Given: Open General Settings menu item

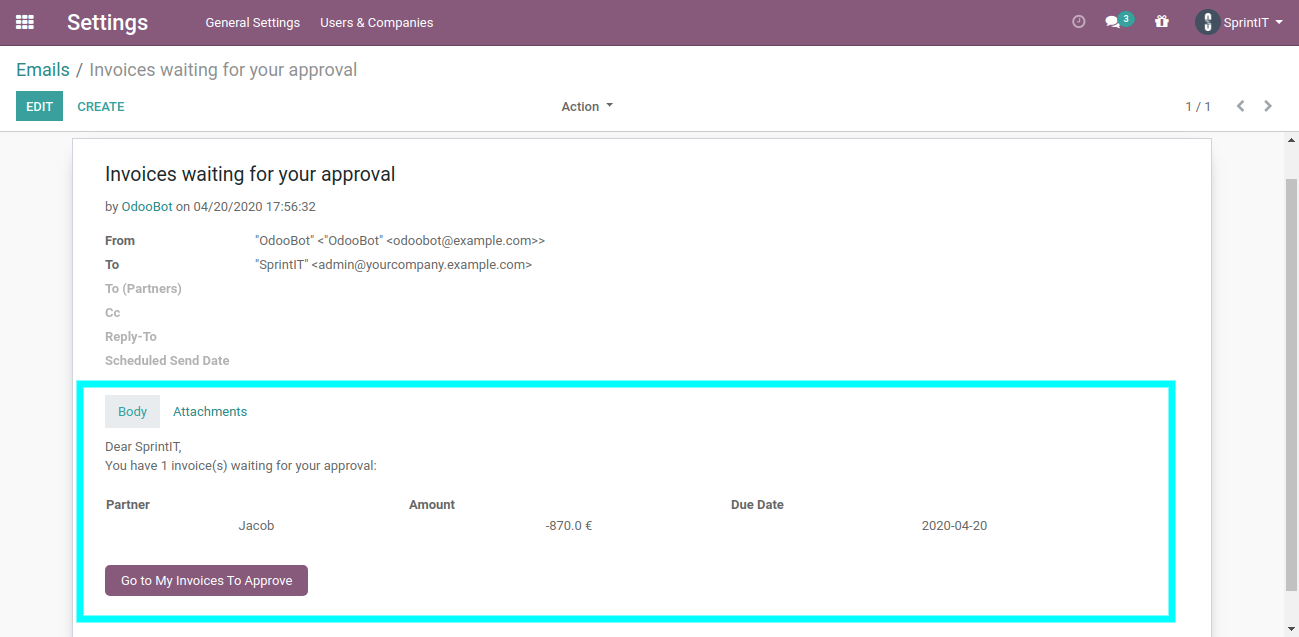Looking at the screenshot, I should click(x=252, y=22).
